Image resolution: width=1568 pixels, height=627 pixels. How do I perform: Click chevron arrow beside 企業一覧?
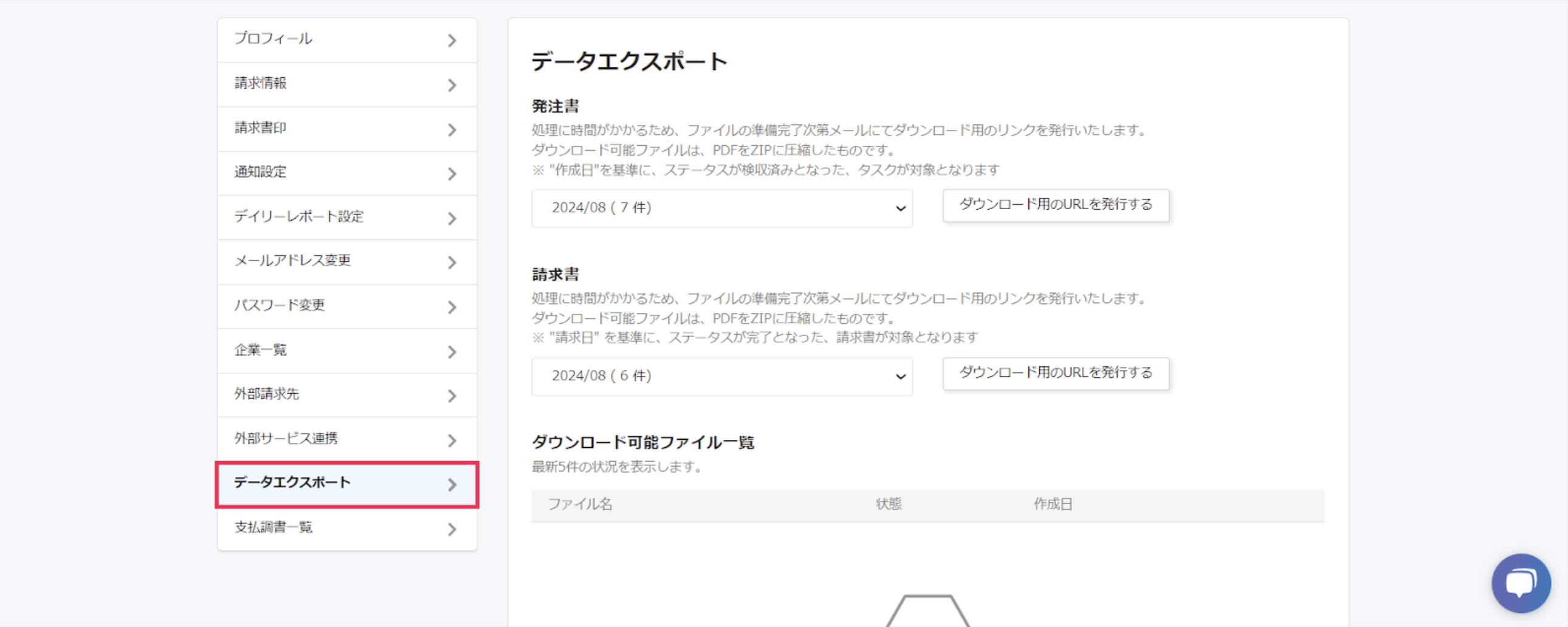click(452, 352)
